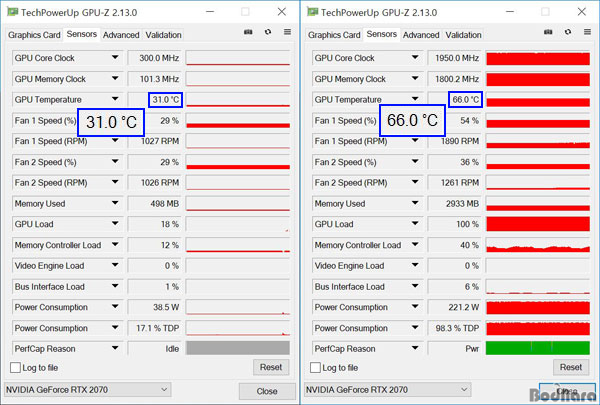Click the gray Idle PerfCap bar in left window
Viewport: 600px width, 405px height.
[238, 348]
